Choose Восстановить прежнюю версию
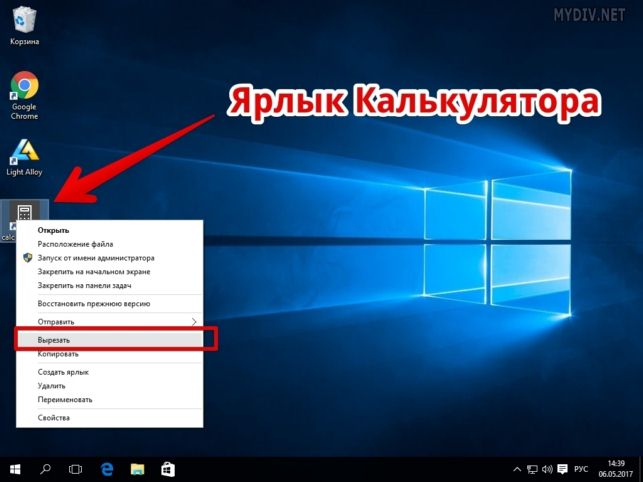The image size is (643, 482). coord(109,304)
